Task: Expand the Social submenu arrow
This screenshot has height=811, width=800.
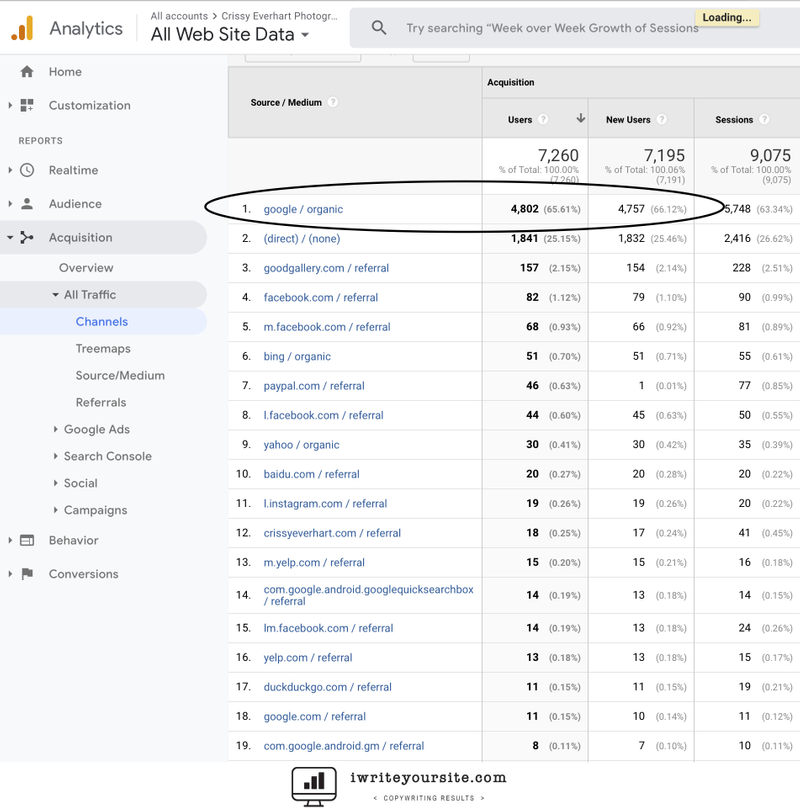Action: pos(55,483)
